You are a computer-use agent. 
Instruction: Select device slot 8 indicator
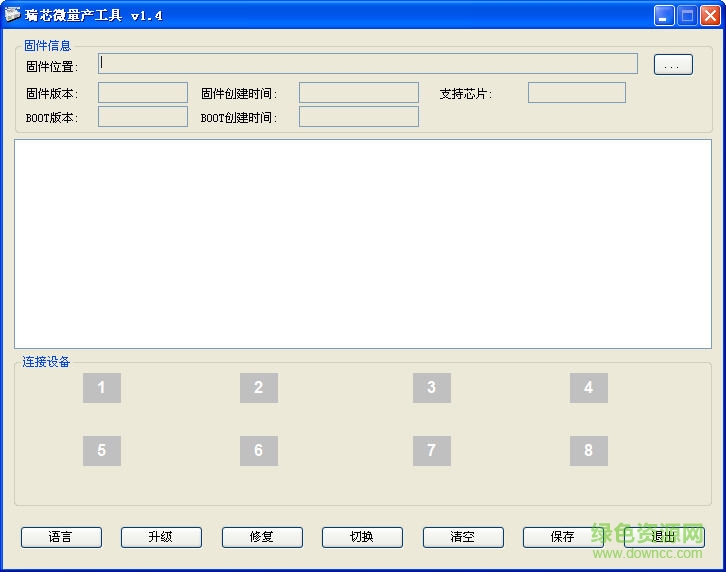(x=589, y=451)
